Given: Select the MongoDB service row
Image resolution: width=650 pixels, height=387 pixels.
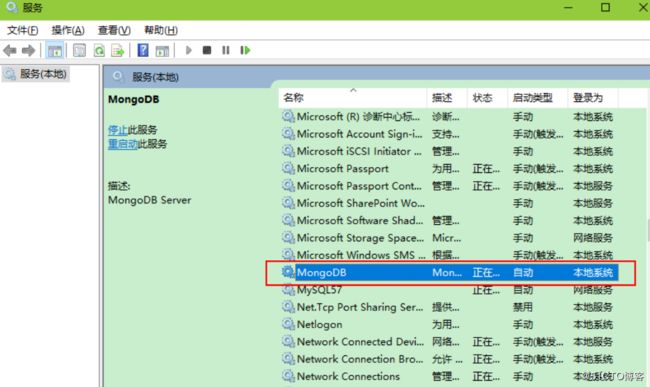Looking at the screenshot, I should (x=450, y=273).
